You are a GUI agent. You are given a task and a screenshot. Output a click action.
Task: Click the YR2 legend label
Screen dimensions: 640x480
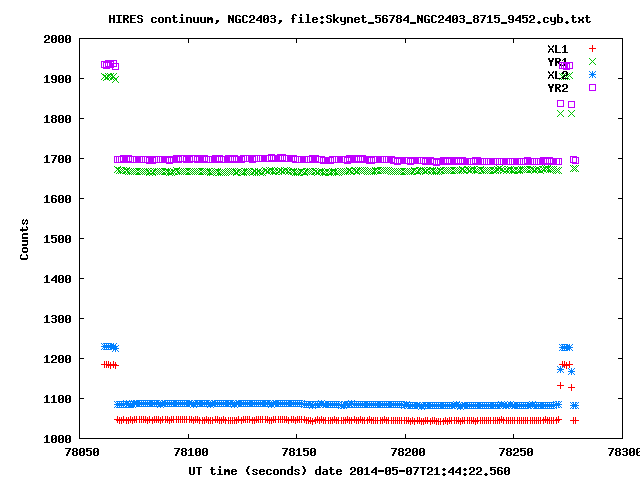(558, 88)
